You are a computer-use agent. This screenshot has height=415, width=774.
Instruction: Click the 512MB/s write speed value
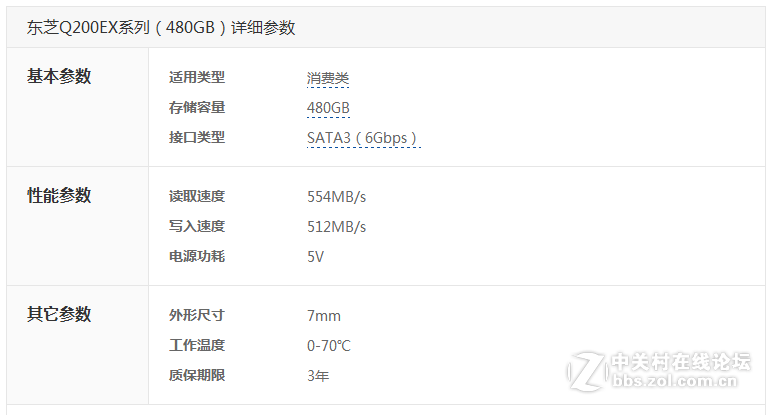click(x=337, y=227)
